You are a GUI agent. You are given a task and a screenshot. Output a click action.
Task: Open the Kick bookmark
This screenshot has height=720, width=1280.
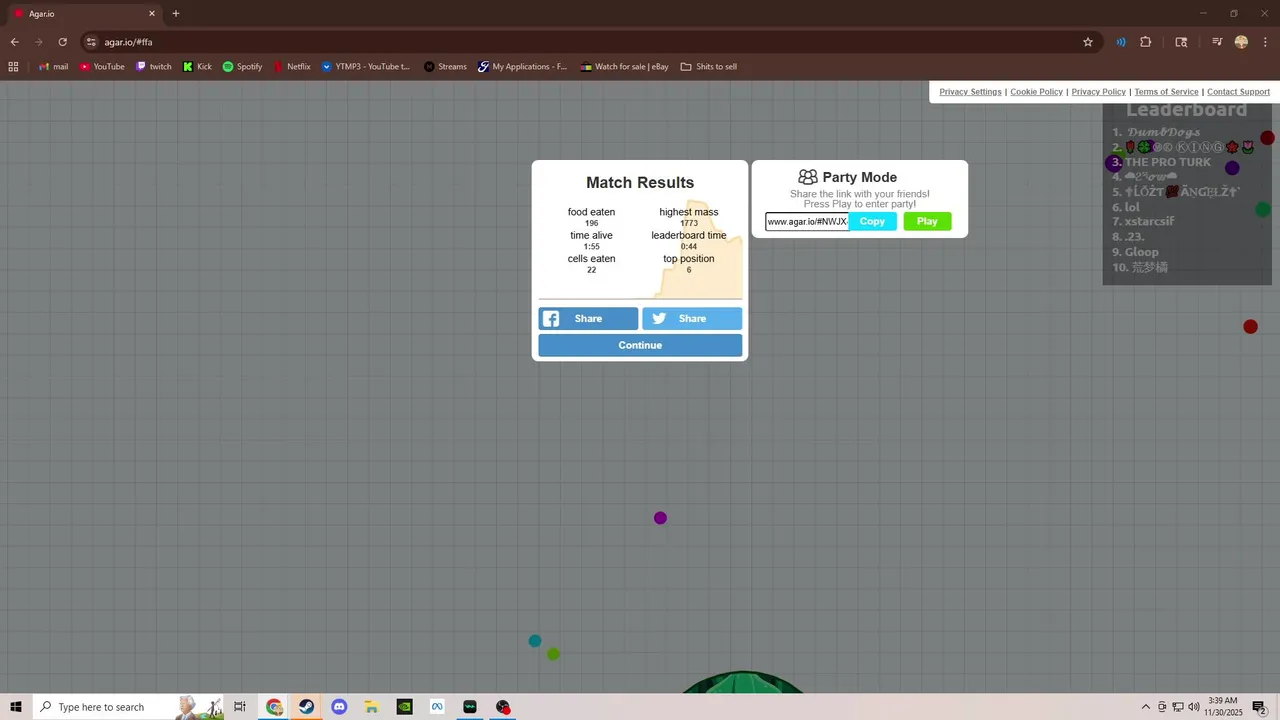197,67
